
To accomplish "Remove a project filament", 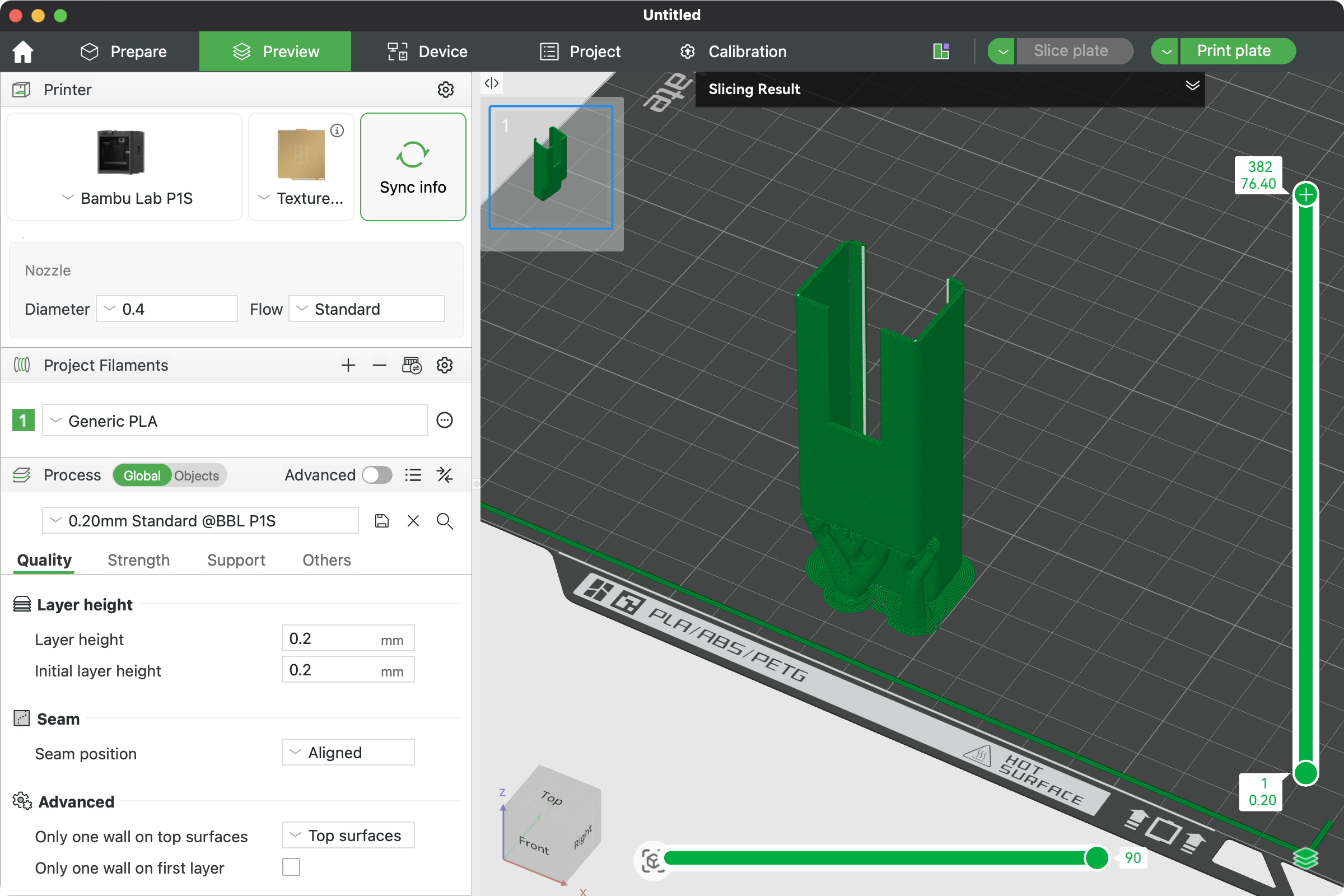I will point(380,365).
